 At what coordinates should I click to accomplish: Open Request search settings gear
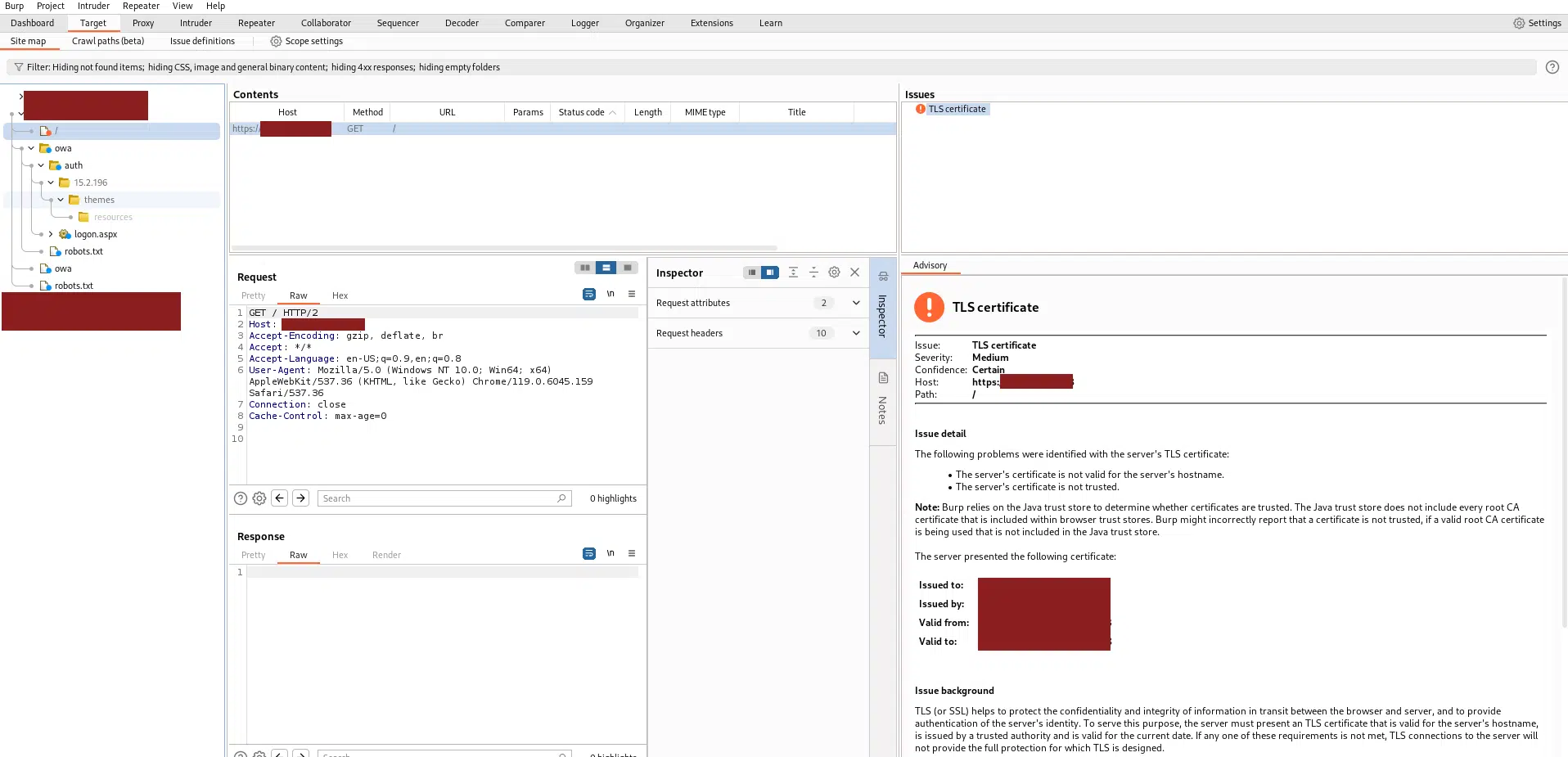pyautogui.click(x=259, y=498)
